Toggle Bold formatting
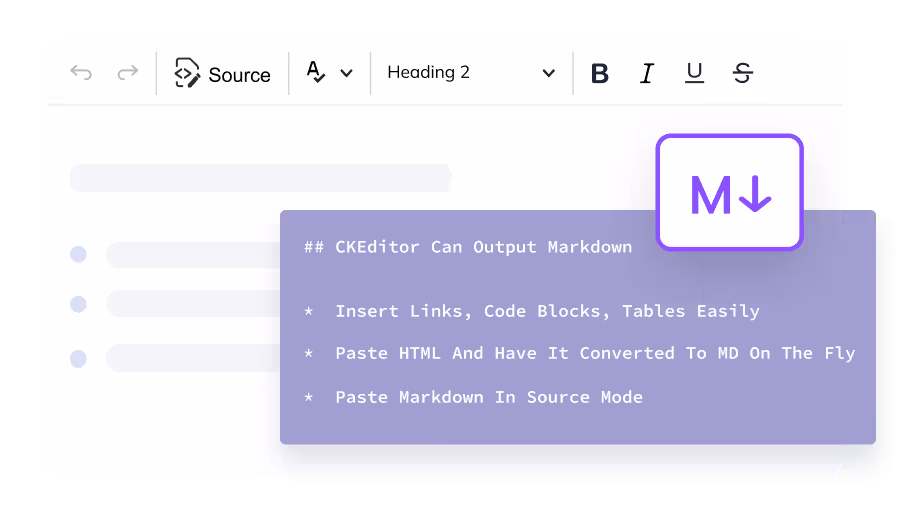904x512 pixels. (600, 73)
